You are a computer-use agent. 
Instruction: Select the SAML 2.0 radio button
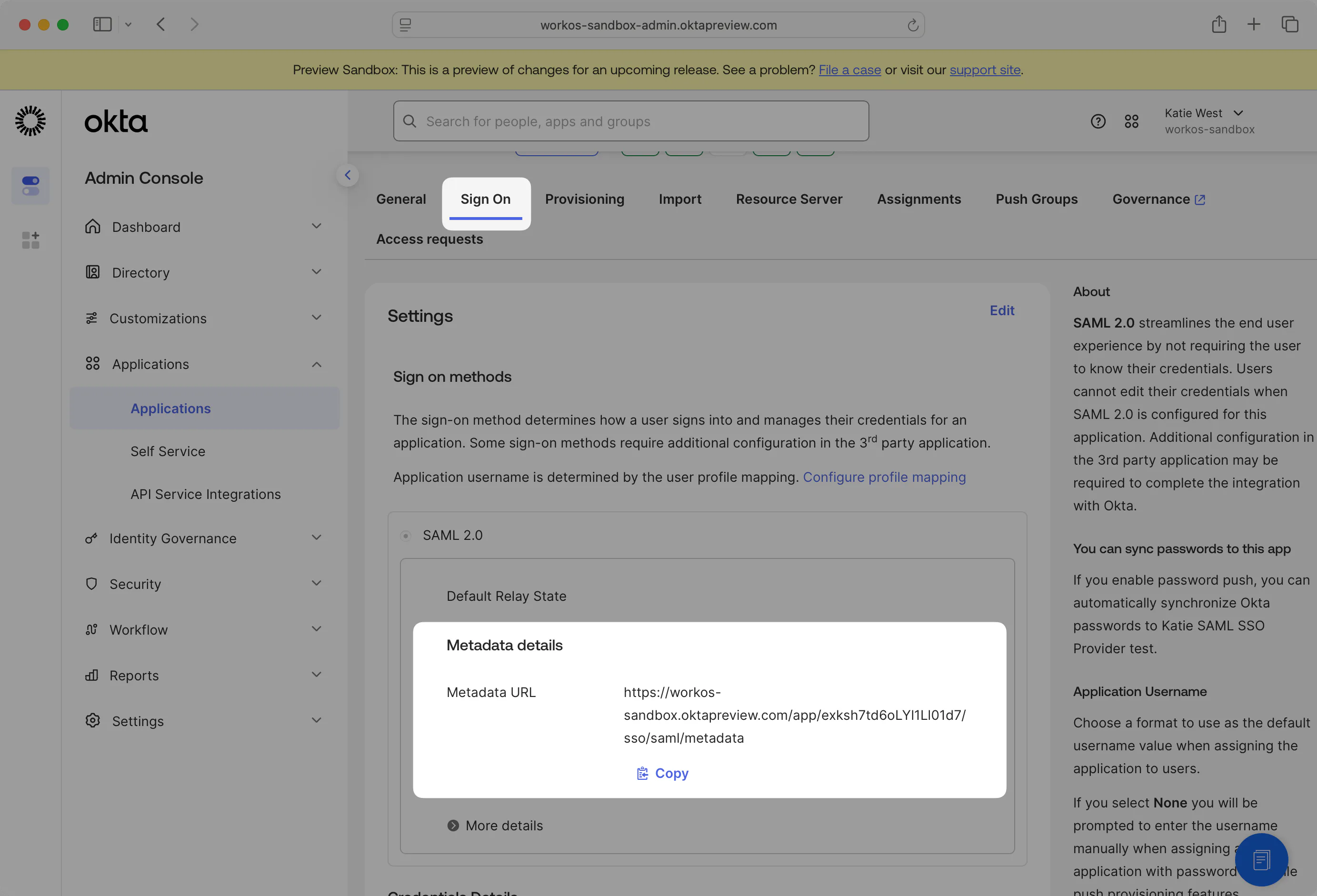coord(406,536)
